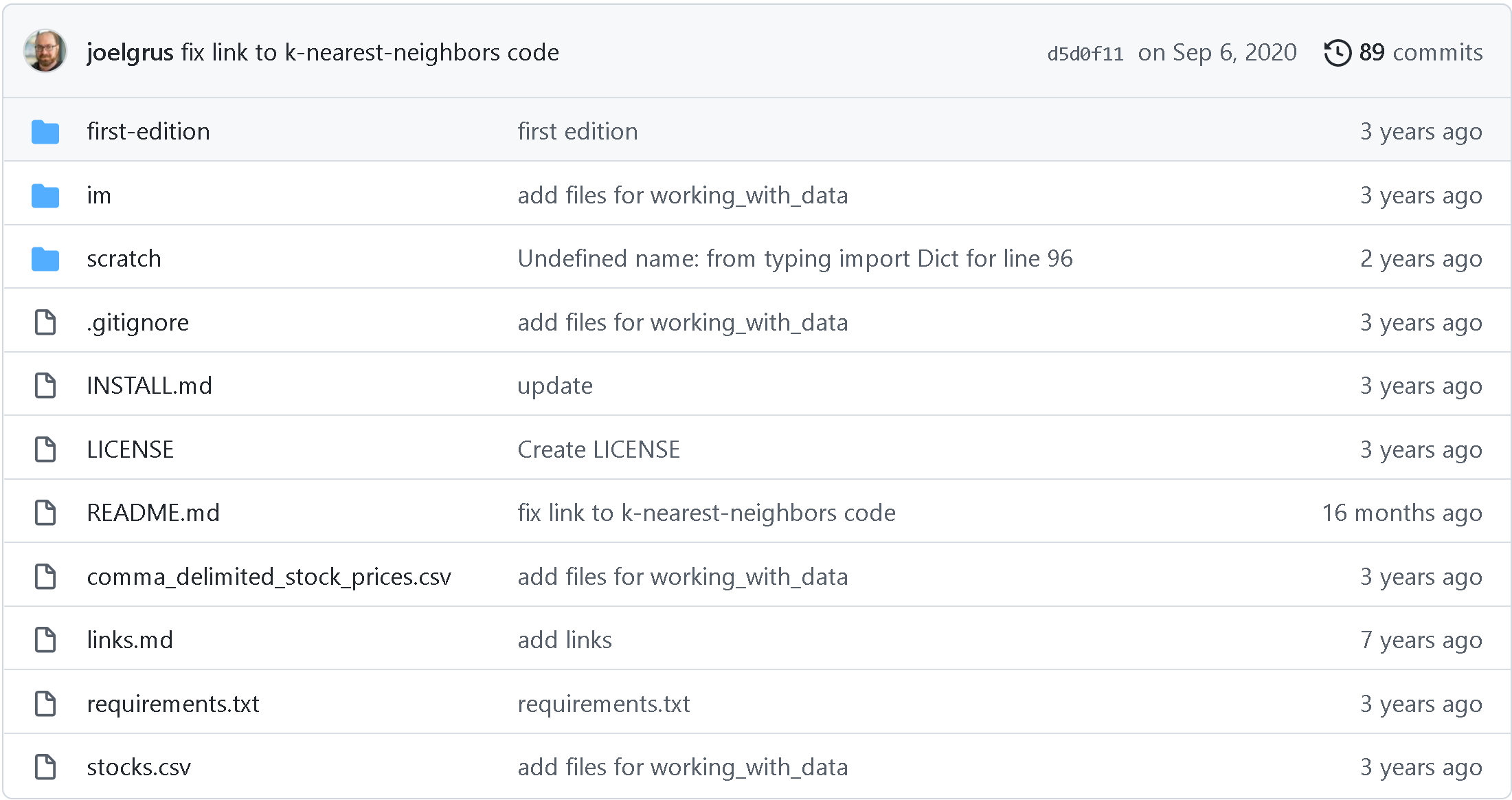The height and width of the screenshot is (800, 1512).
Task: Open header commit 'fix link to k-nearest-neighbors code'
Action: pyautogui.click(x=370, y=52)
